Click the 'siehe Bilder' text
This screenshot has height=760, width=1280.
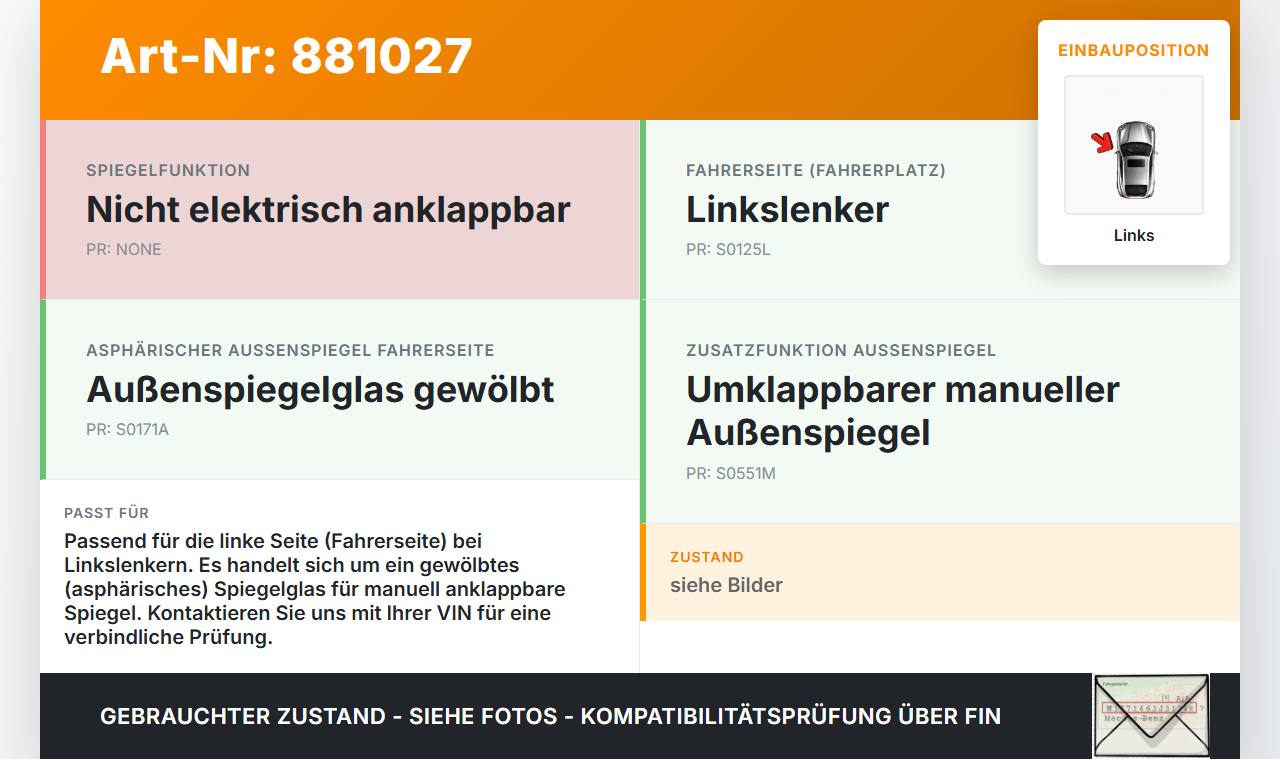[726, 585]
